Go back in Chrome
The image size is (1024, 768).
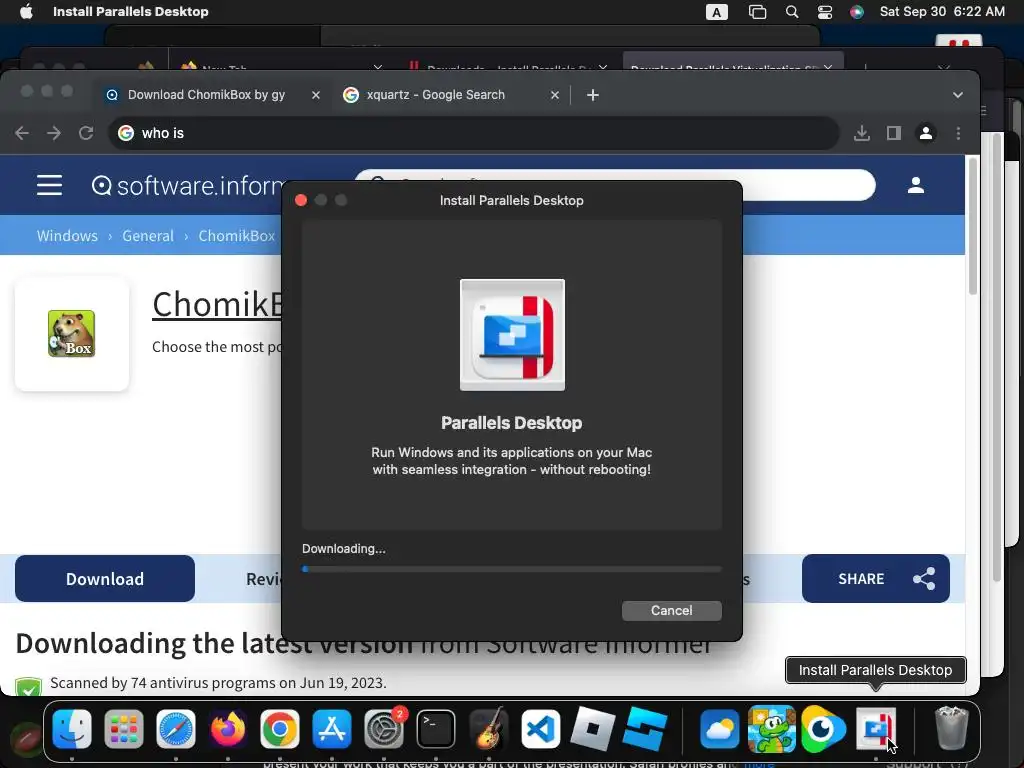coord(22,133)
